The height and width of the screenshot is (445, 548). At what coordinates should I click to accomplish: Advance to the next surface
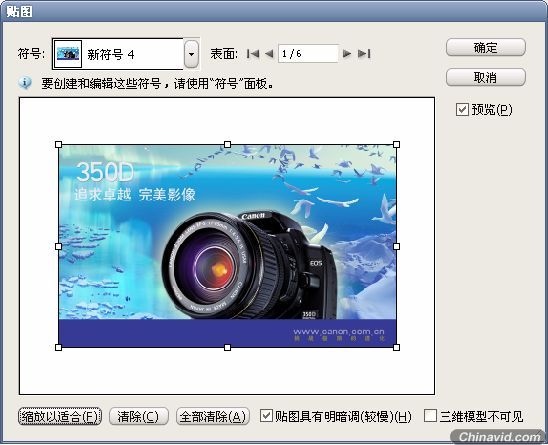(347, 54)
